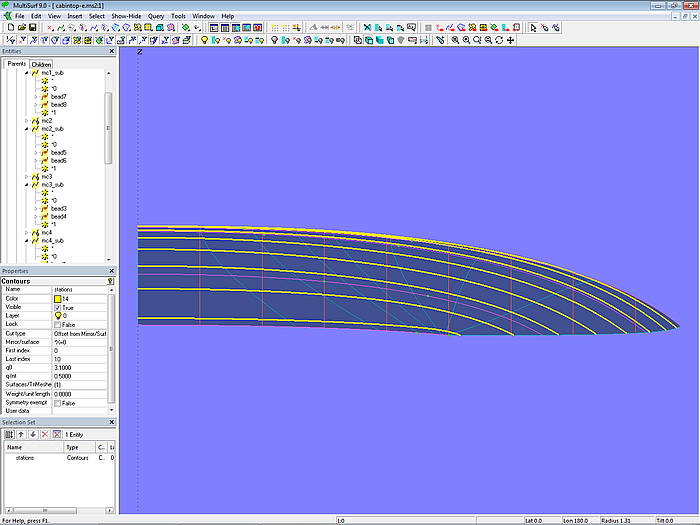Click the yellow Color swatch in Properties
700x525 pixels.
click(x=58, y=298)
